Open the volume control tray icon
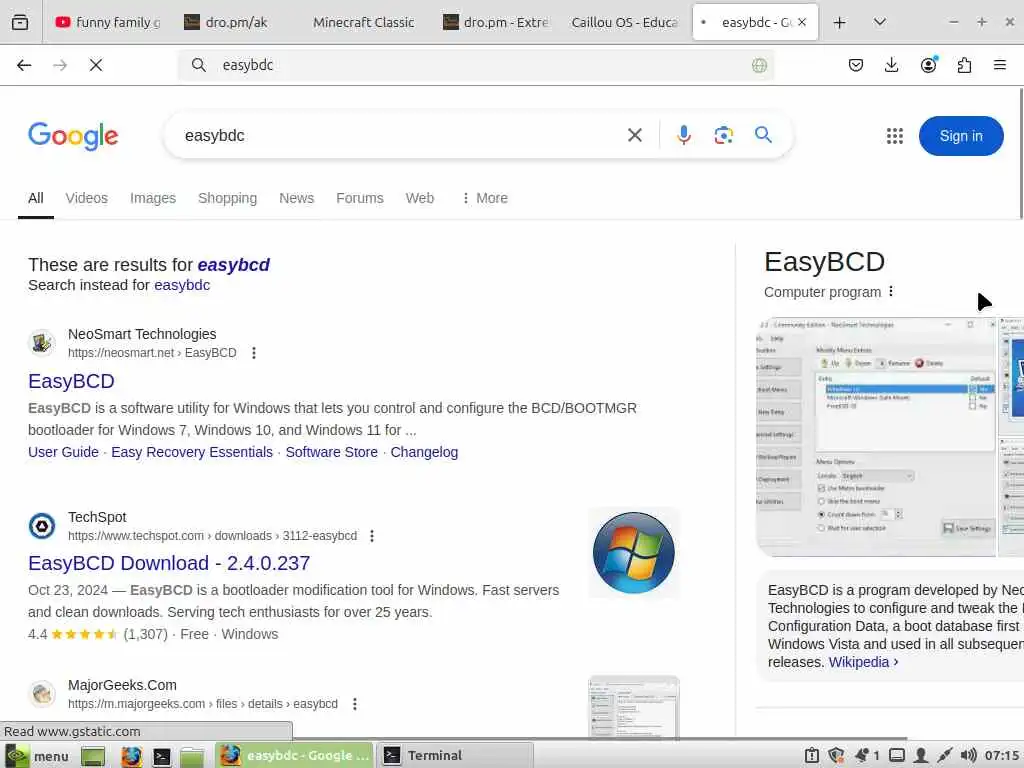The image size is (1024, 768). point(968,756)
